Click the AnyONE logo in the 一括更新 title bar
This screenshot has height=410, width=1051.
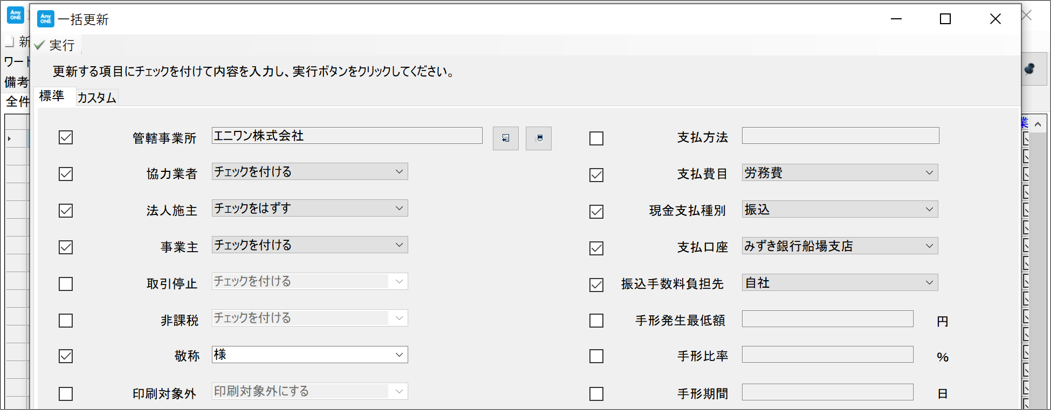tap(46, 18)
